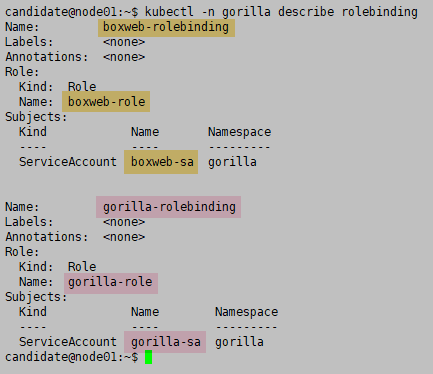Screen dimensions: 433x374
Task: Click the highlighted boxweb-sa service account
Action: pos(161,162)
